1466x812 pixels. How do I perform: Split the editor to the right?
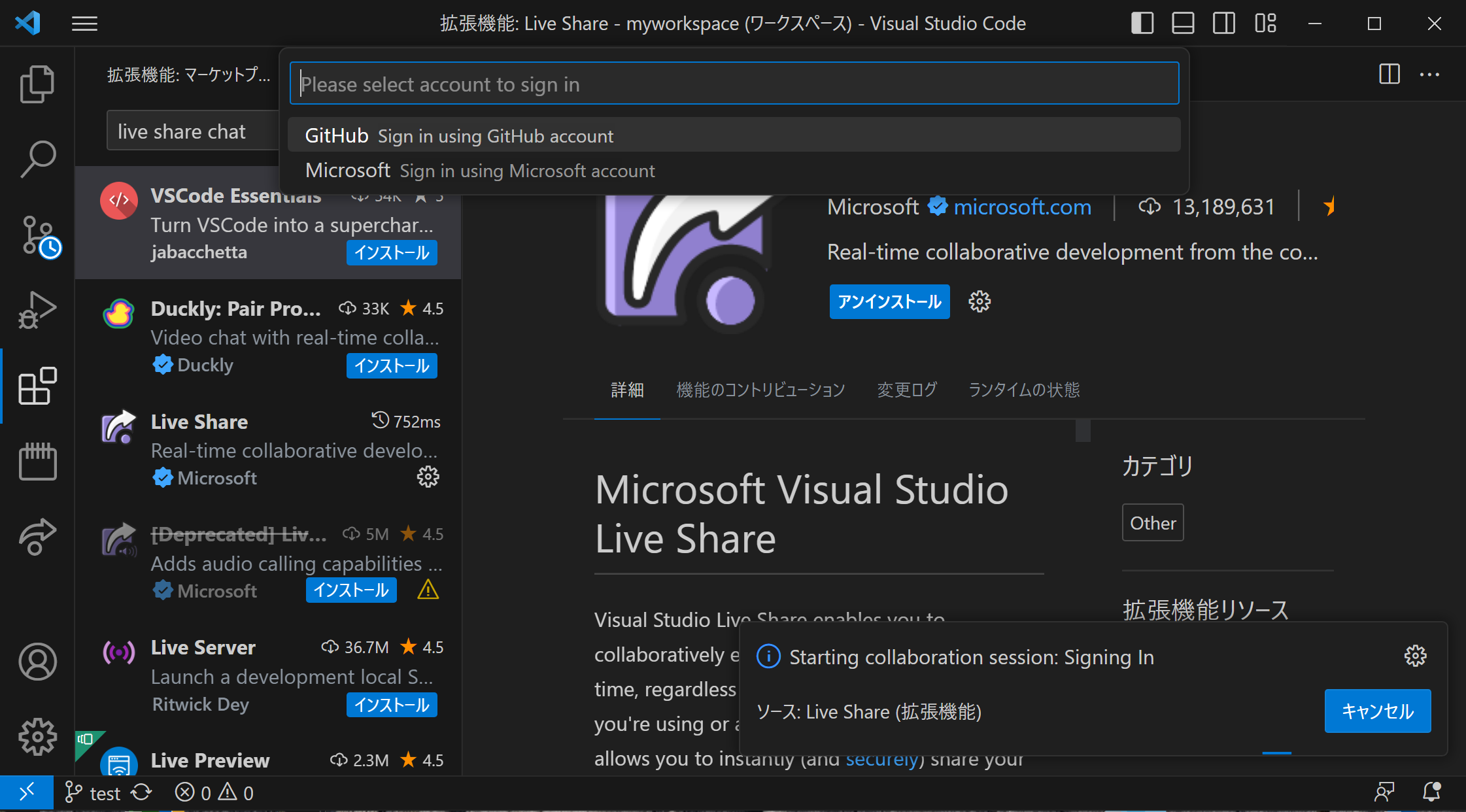1389,74
